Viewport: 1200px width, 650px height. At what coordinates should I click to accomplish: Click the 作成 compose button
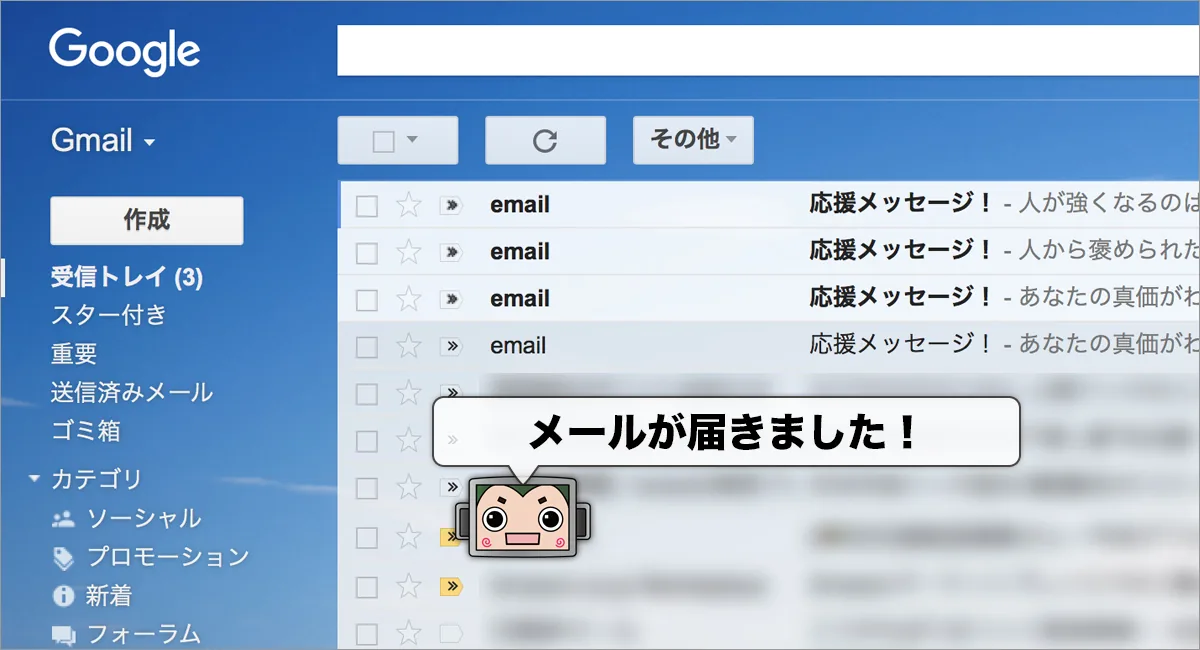[x=147, y=220]
